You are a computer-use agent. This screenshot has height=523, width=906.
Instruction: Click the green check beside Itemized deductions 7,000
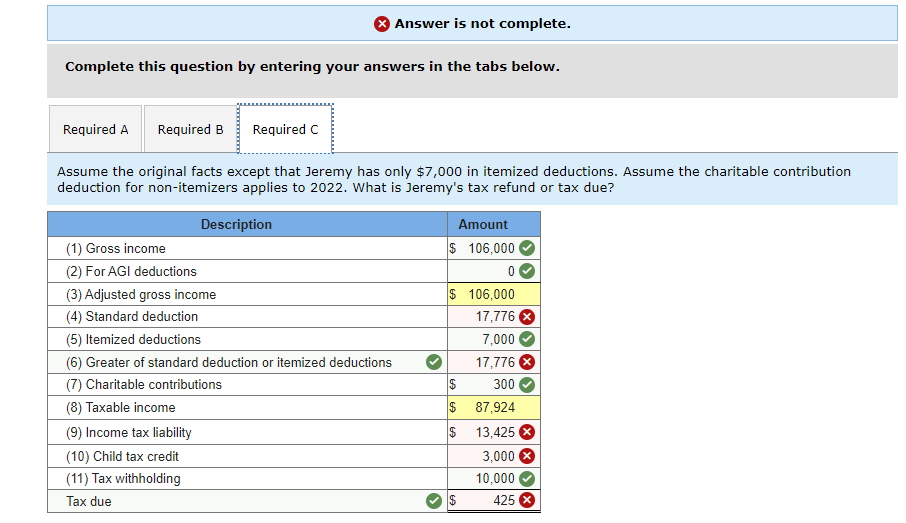(526, 339)
